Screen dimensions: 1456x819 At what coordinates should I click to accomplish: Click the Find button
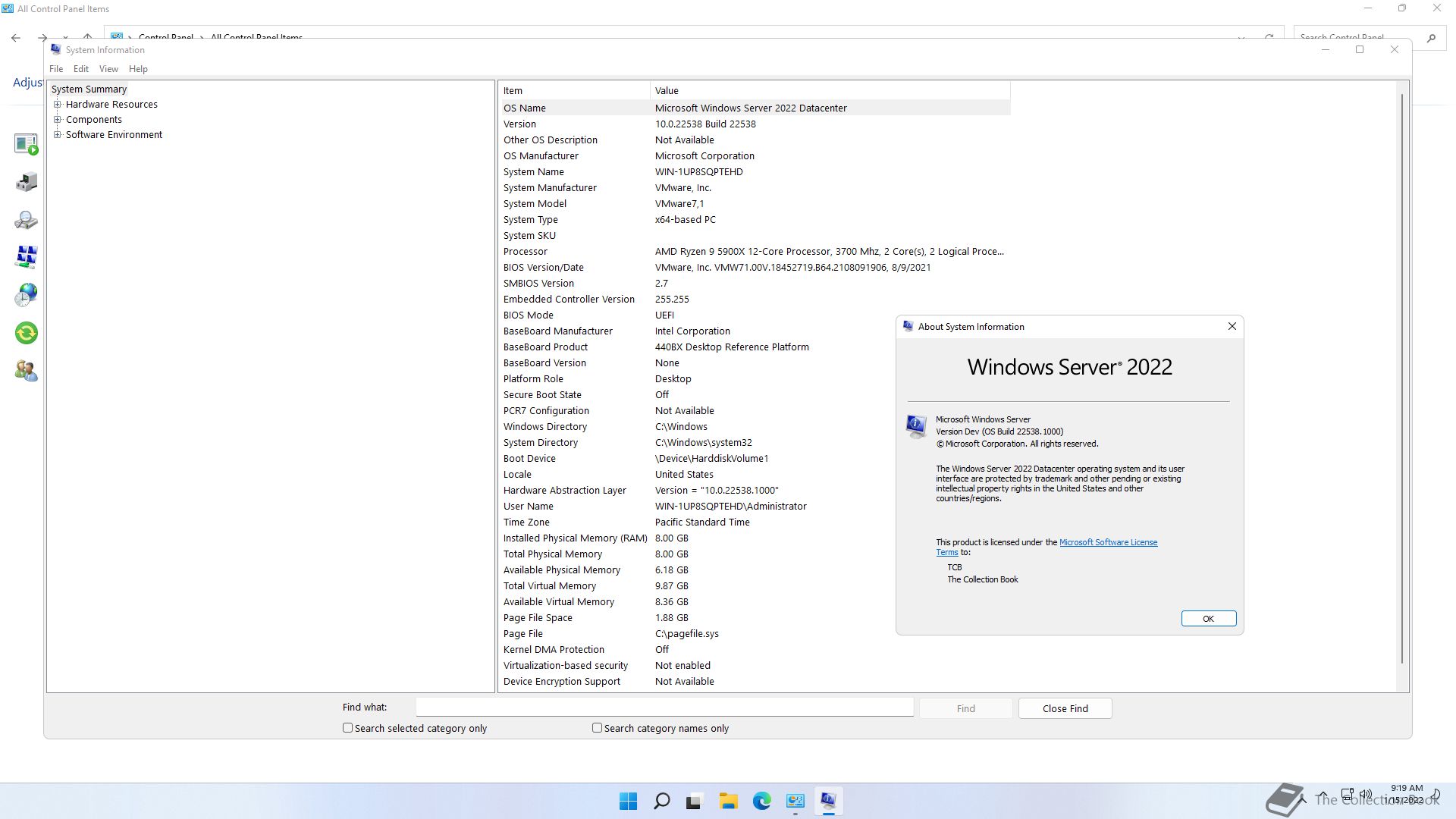pyautogui.click(x=966, y=708)
